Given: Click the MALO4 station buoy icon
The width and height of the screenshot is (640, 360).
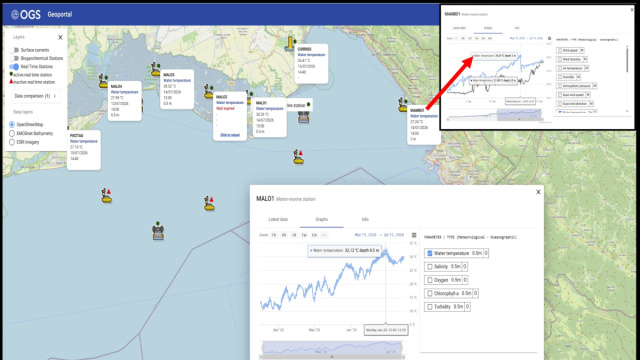Looking at the screenshot, I should [x=103, y=81].
